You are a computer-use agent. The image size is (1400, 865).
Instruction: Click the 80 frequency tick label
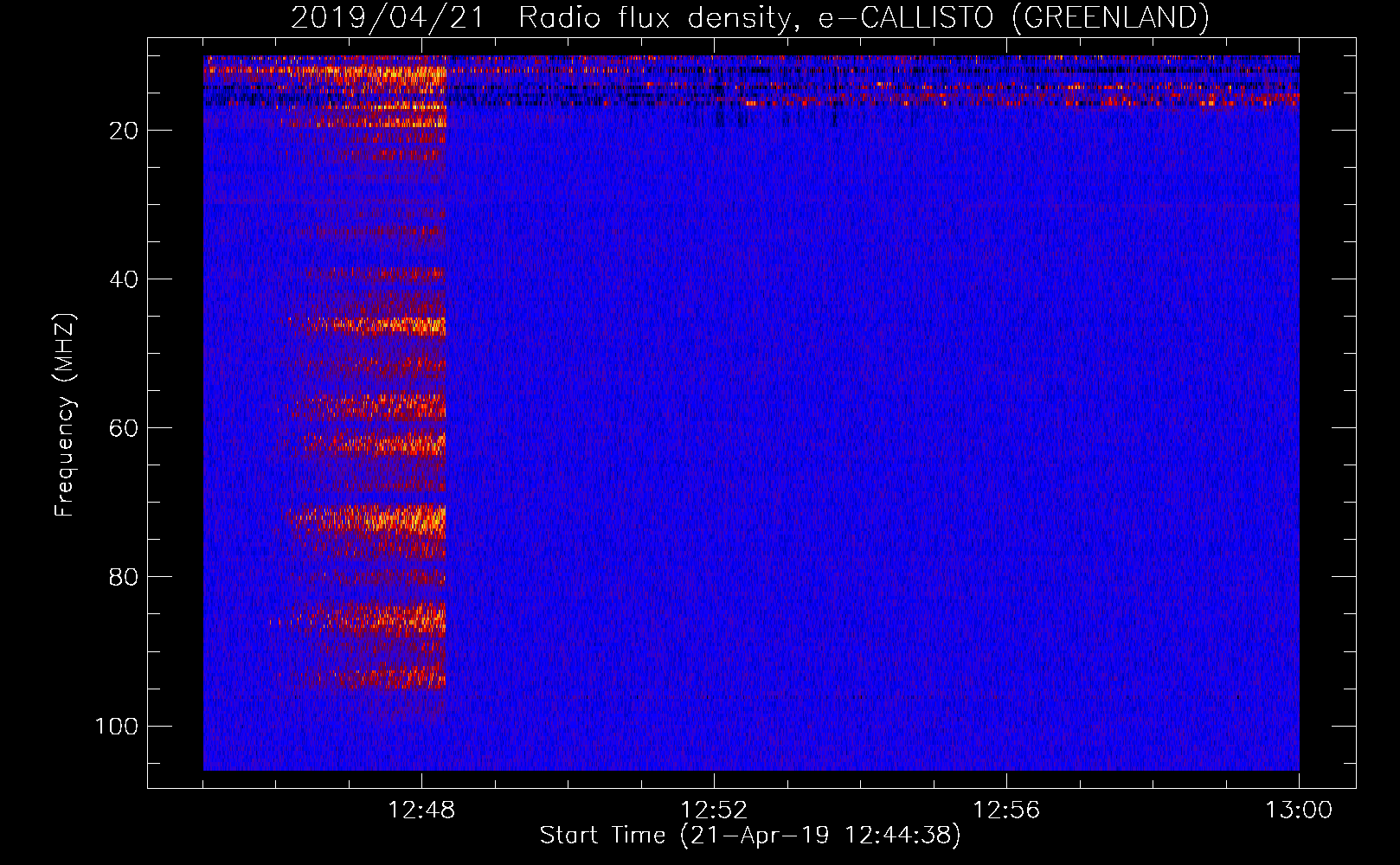[x=124, y=577]
